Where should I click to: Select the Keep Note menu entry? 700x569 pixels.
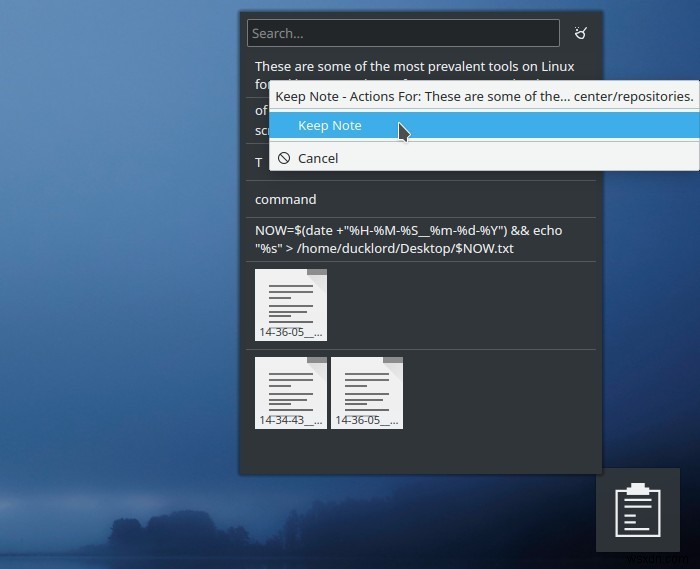point(484,125)
